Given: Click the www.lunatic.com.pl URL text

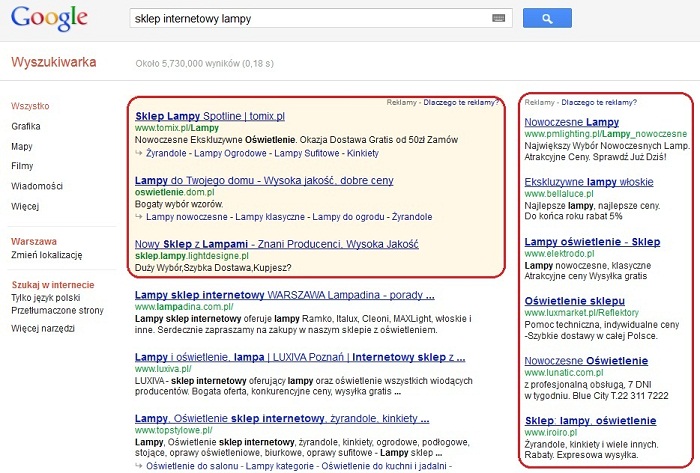Looking at the screenshot, I should click(x=564, y=373).
